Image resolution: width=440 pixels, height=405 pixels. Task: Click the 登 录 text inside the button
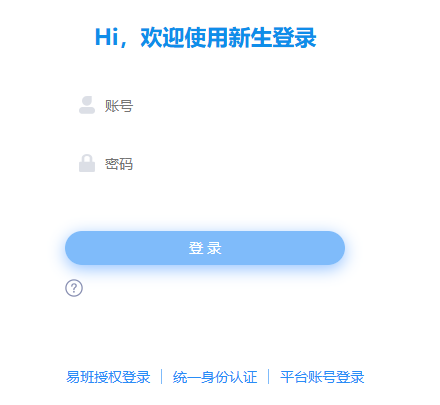[x=205, y=248]
